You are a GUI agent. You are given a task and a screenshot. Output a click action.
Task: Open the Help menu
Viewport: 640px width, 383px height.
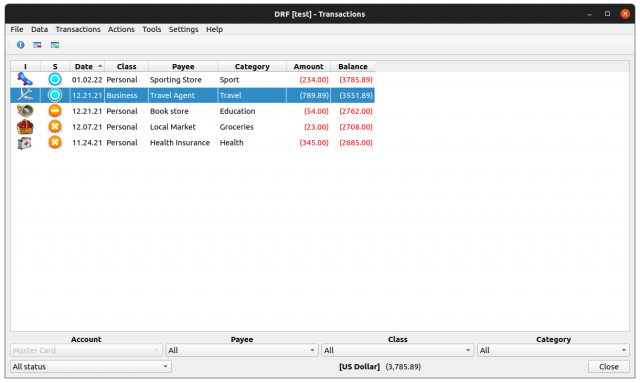214,29
